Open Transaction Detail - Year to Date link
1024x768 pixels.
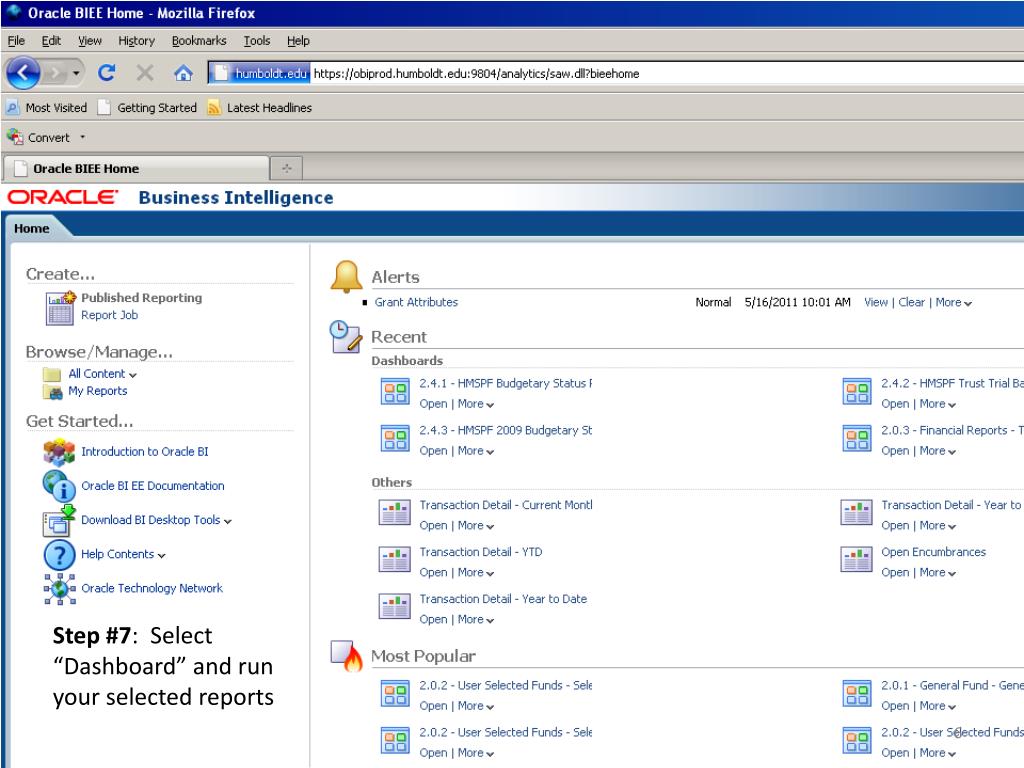(503, 599)
